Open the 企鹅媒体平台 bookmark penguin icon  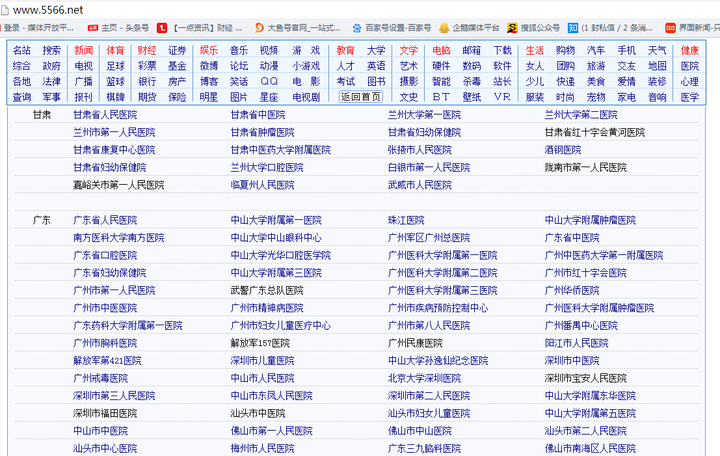(x=444, y=28)
